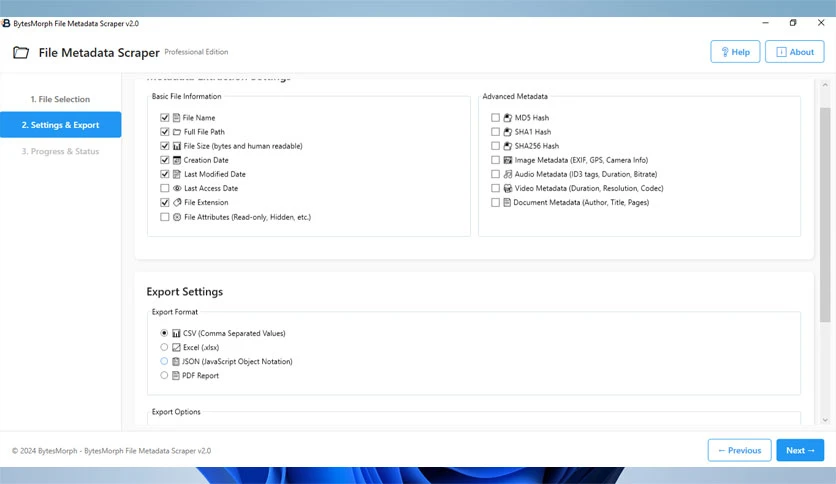
Task: Click the Professional Edition label
Action: pyautogui.click(x=196, y=52)
